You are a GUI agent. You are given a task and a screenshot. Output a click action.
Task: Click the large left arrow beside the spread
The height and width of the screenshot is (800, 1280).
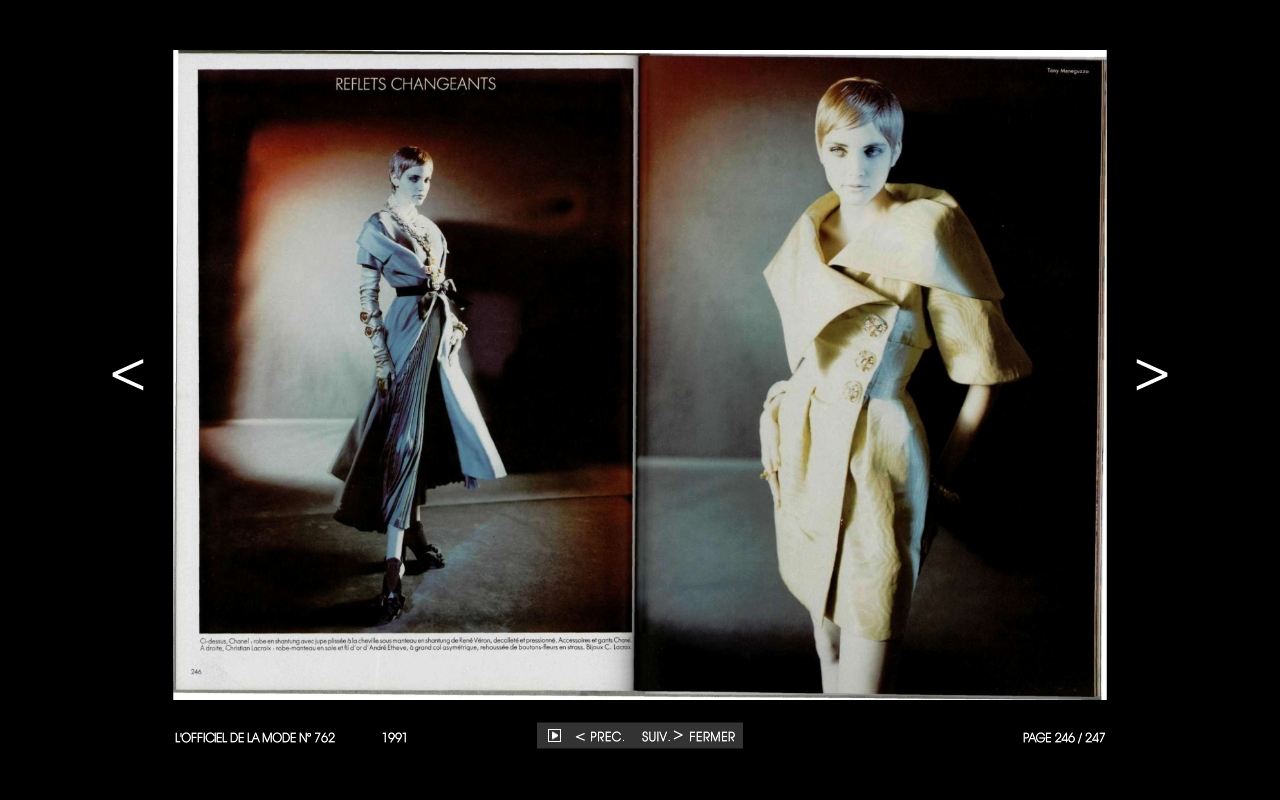coord(128,375)
